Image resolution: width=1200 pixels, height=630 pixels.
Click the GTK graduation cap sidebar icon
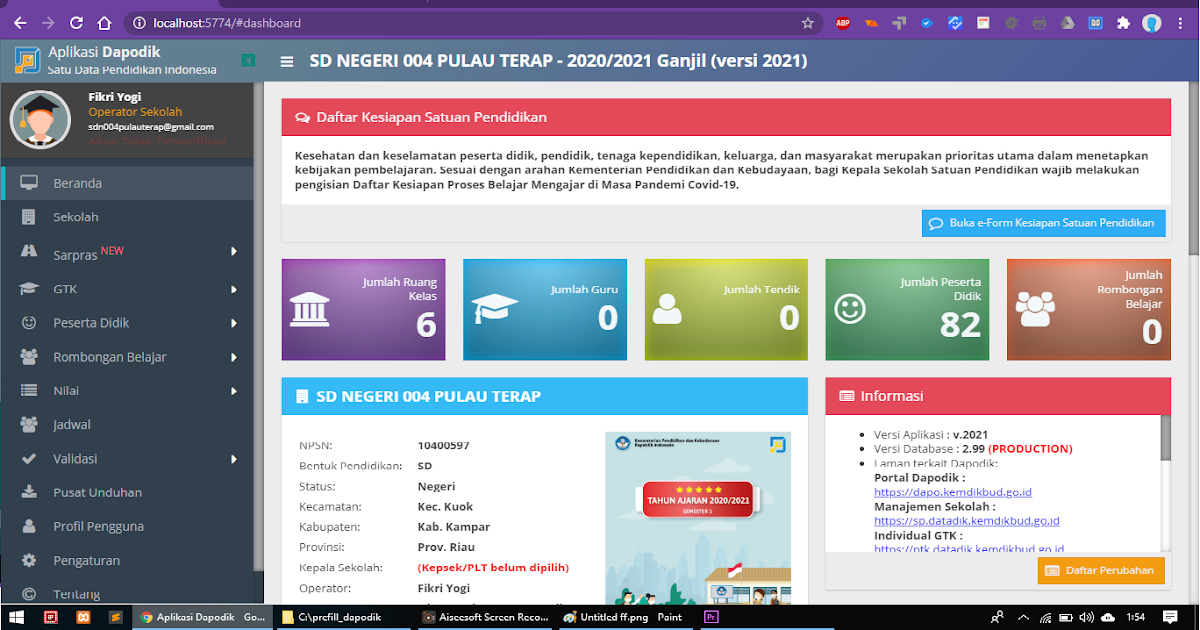(x=29, y=289)
